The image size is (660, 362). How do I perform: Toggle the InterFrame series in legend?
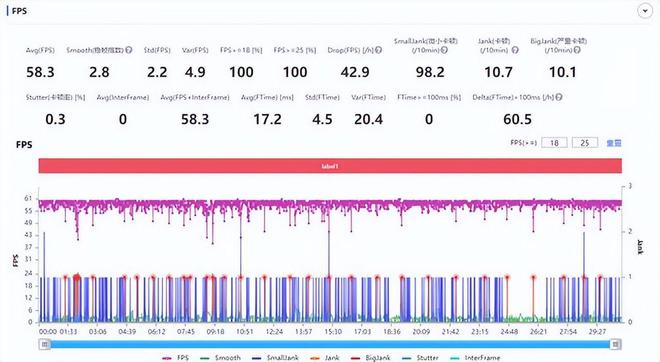tap(475, 358)
